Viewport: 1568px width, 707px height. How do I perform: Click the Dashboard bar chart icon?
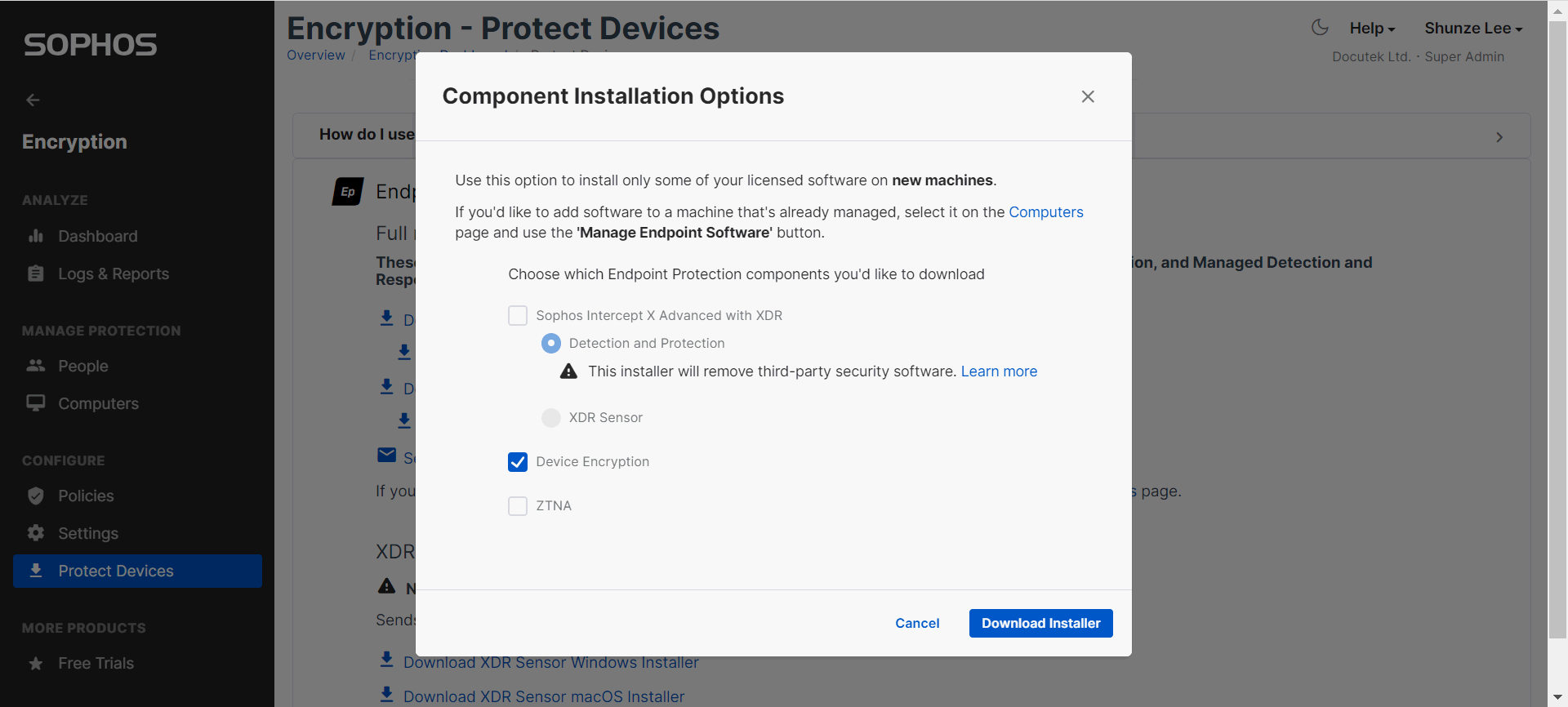click(x=36, y=236)
